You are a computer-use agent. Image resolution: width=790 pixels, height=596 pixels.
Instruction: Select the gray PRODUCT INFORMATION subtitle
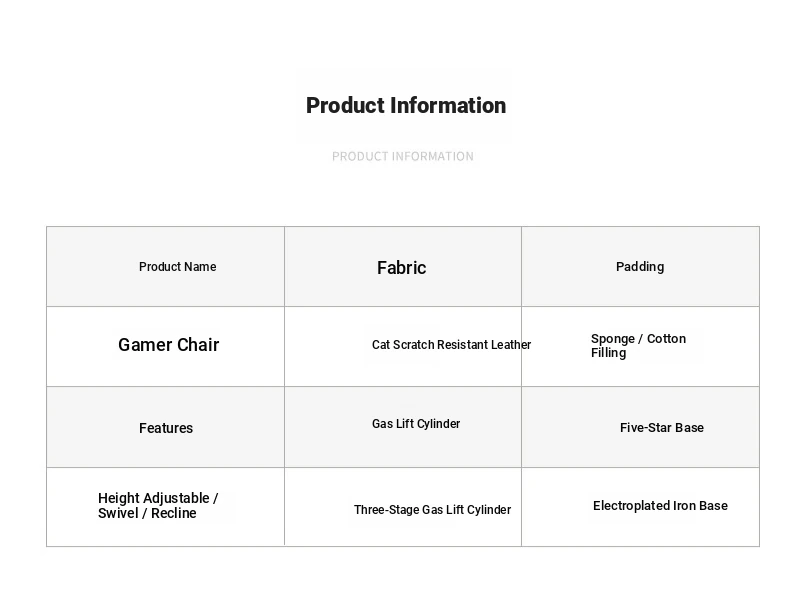[403, 157]
